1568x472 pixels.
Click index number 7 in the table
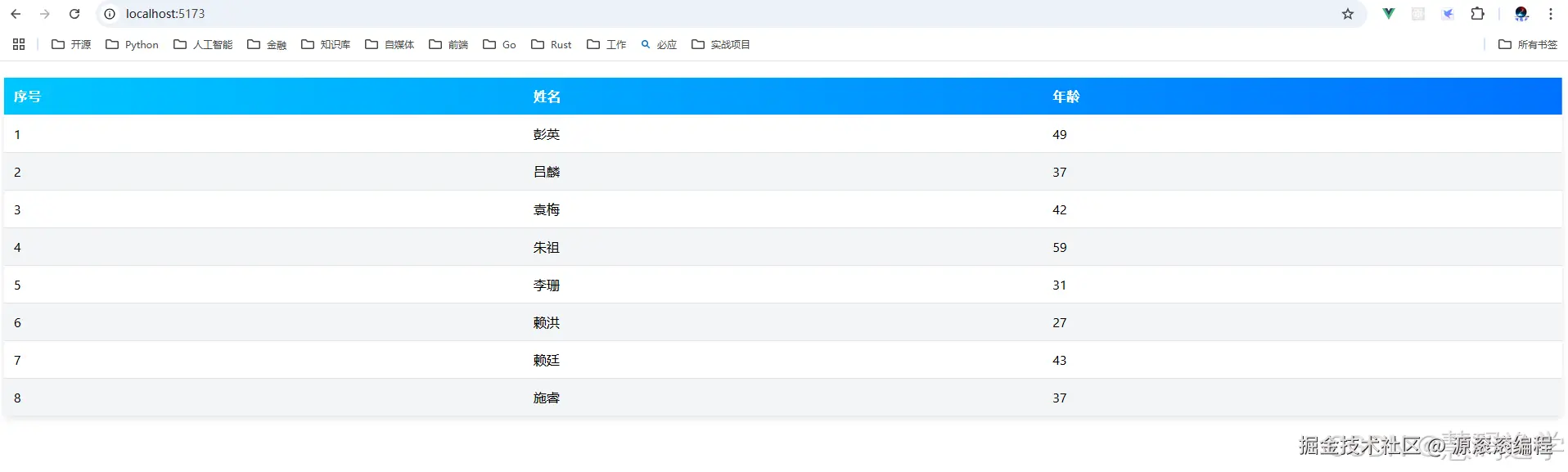17,360
